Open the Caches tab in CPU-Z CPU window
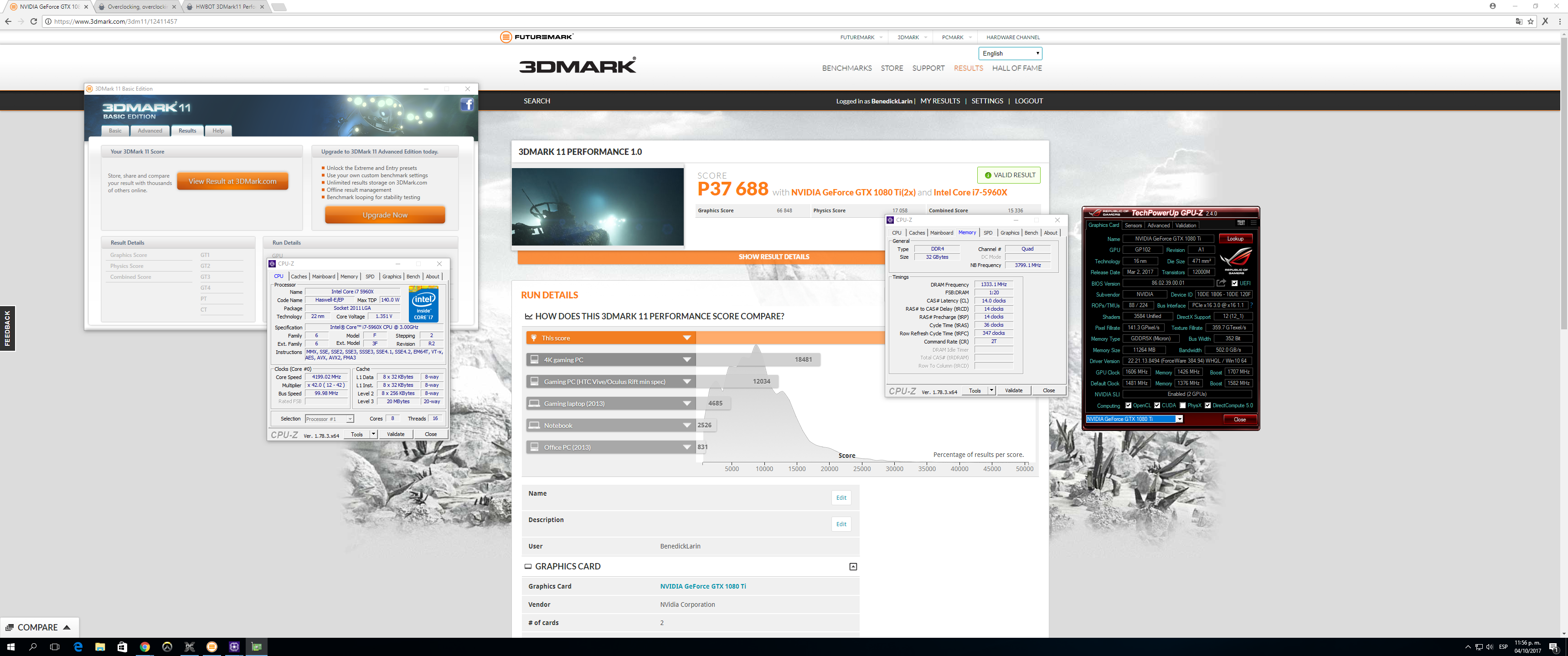1568x656 pixels. pyautogui.click(x=299, y=276)
